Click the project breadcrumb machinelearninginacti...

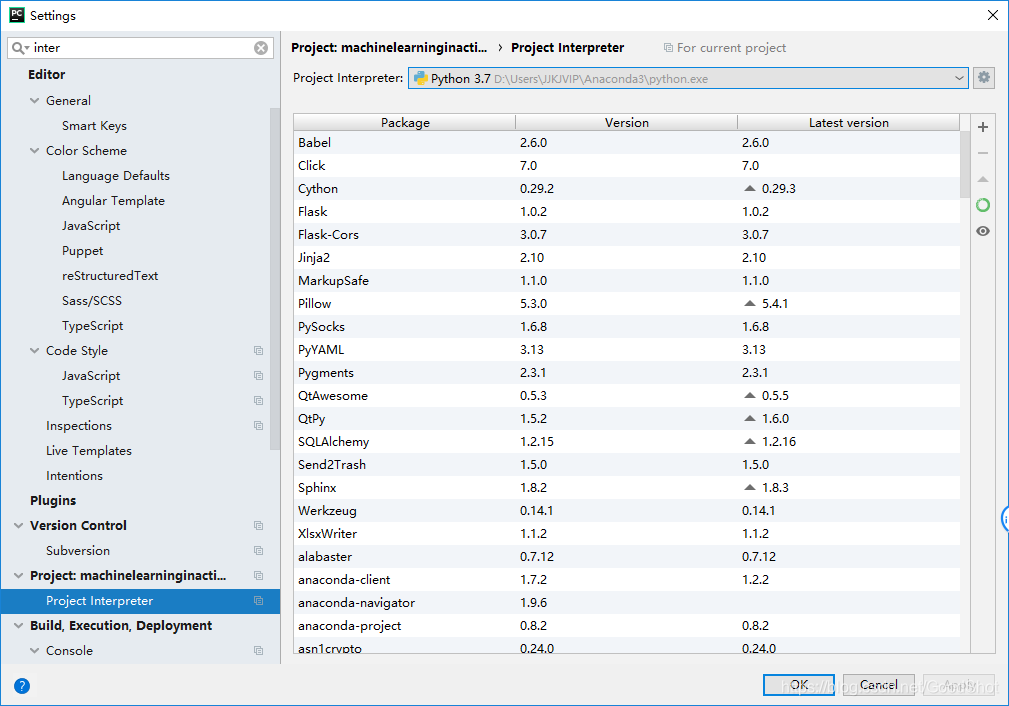(x=389, y=48)
